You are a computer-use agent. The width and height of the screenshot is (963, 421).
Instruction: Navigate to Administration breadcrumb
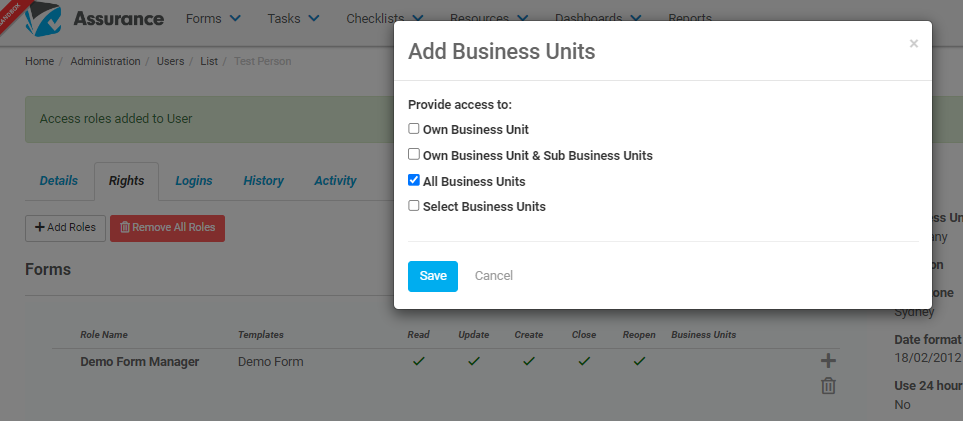pyautogui.click(x=106, y=61)
